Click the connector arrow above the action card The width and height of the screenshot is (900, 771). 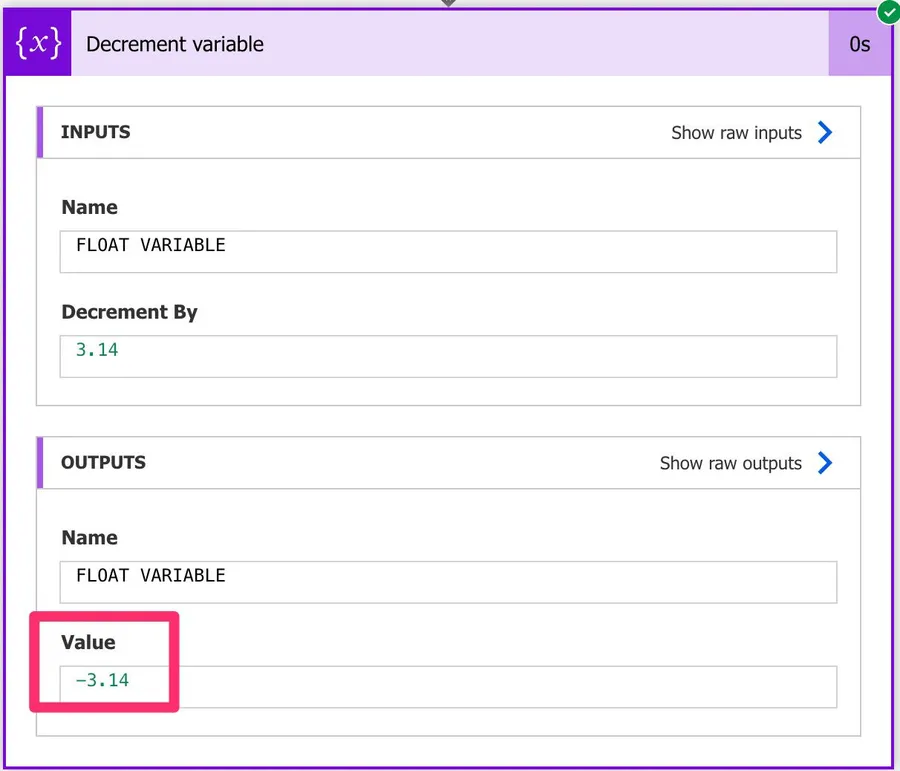pos(449,3)
